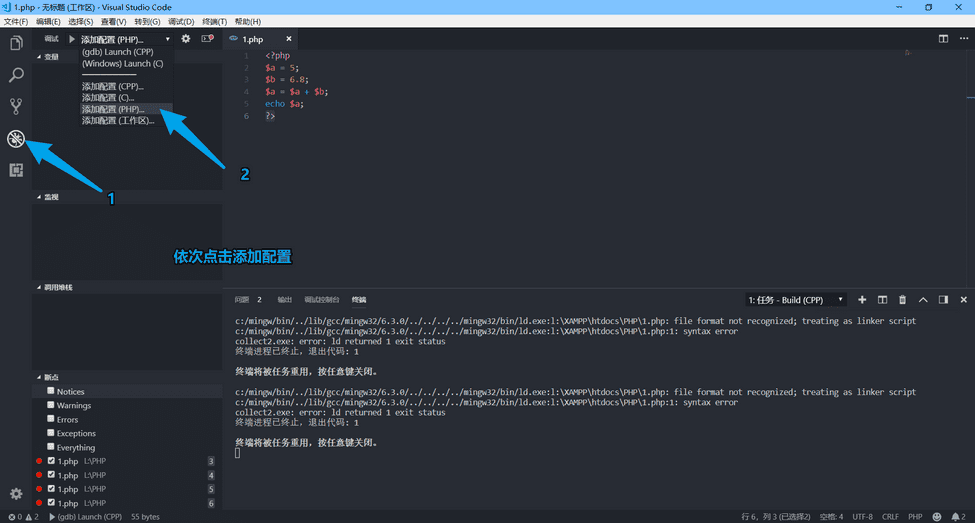The image size is (975, 523).
Task: Add a new terminal with the plus icon
Action: click(x=862, y=300)
